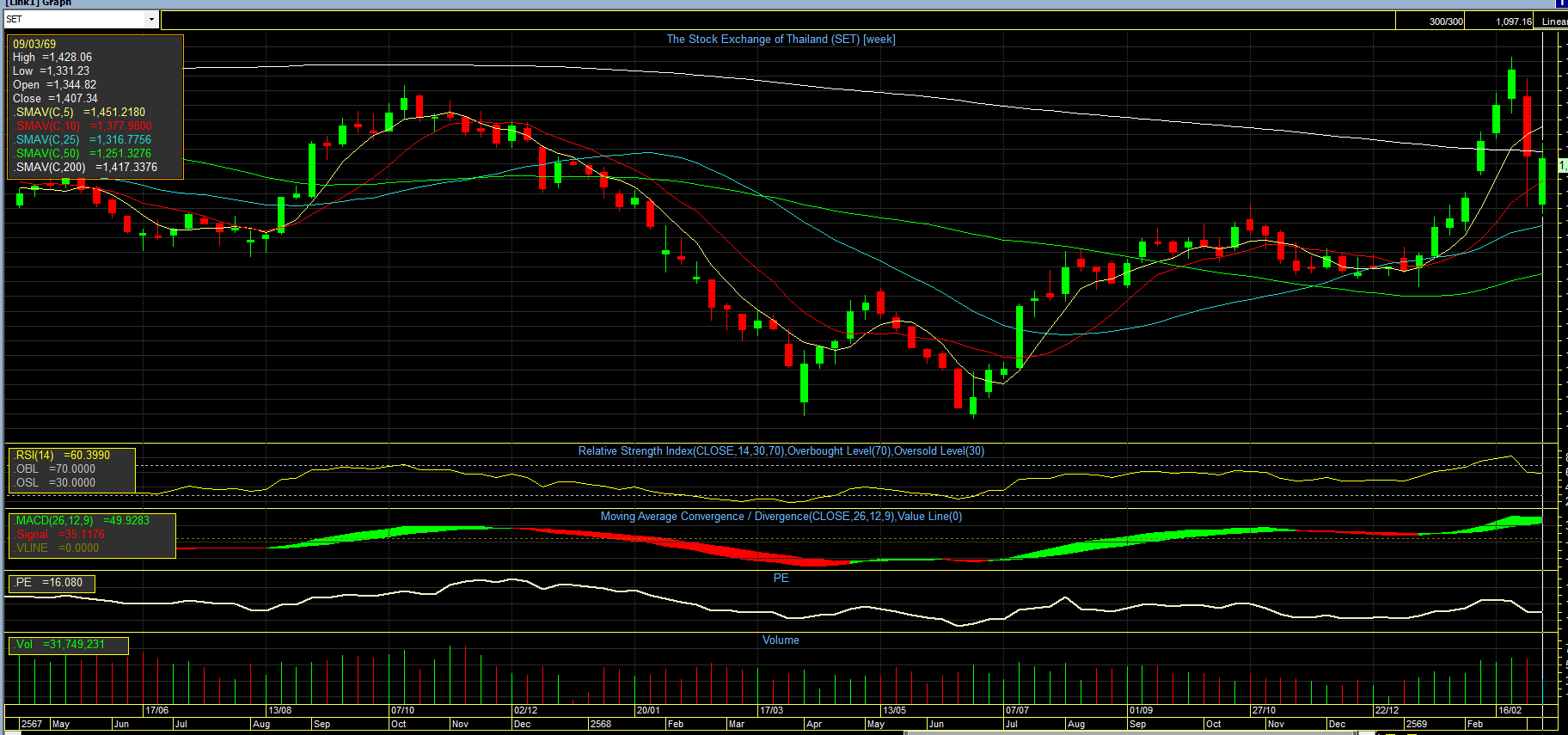Screen dimensions: 1568x735
Task: Select the SMAV(C,5) moving average legend entry
Action: (79, 113)
